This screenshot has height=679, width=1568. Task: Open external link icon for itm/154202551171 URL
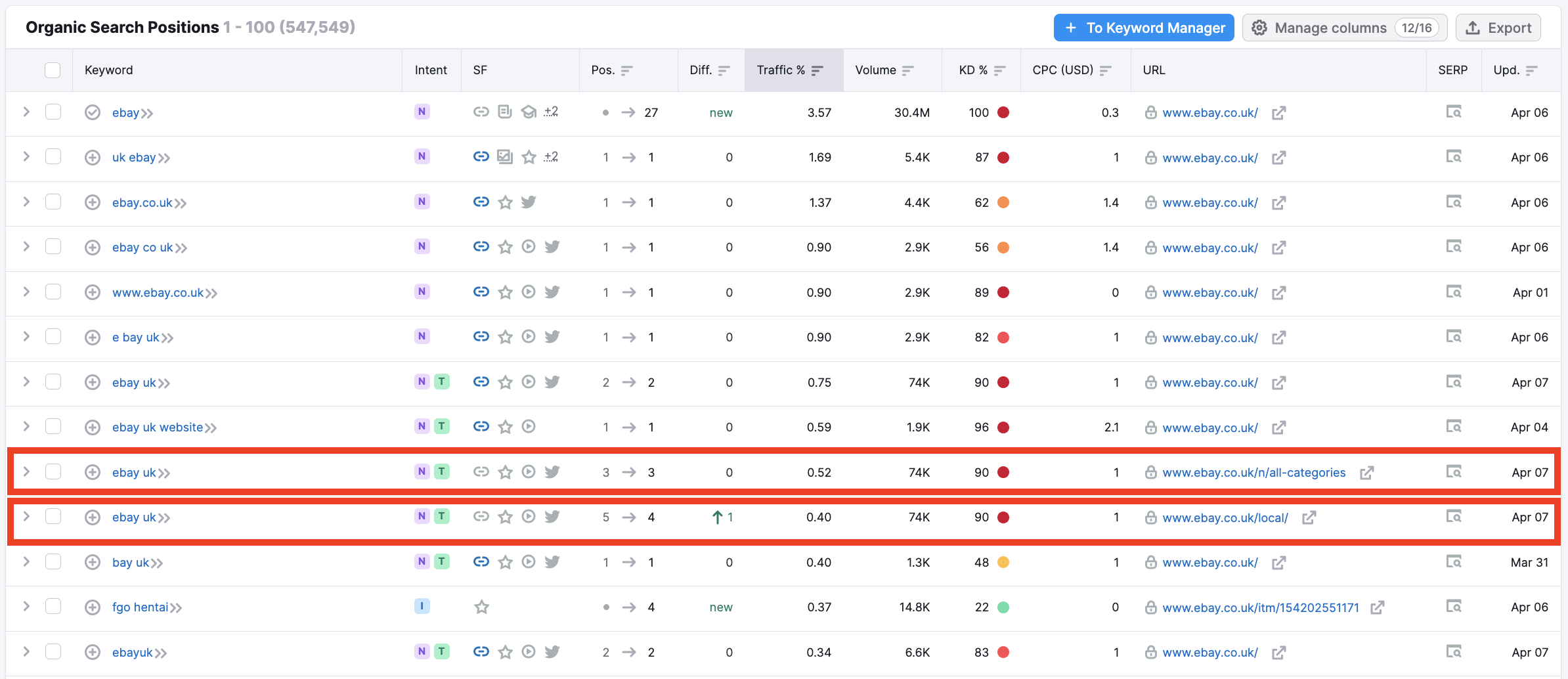point(1377,607)
